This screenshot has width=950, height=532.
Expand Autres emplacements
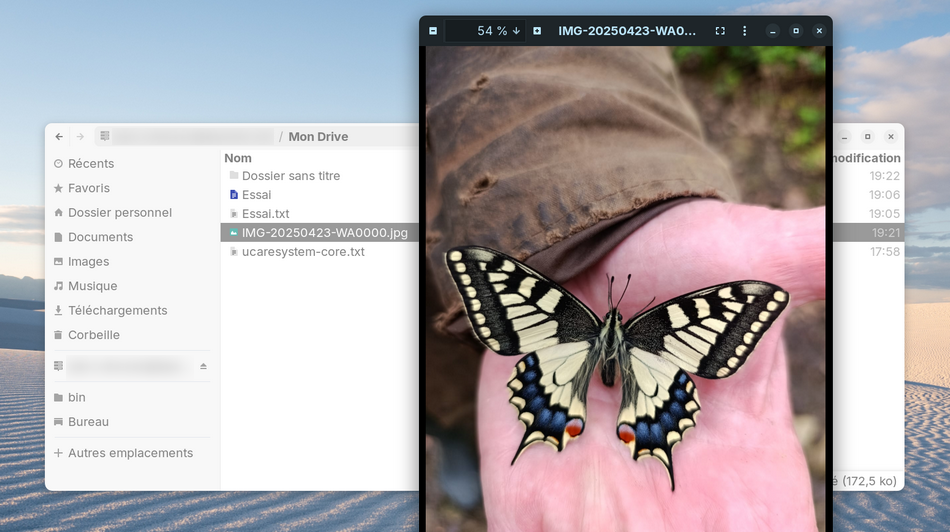coord(130,453)
